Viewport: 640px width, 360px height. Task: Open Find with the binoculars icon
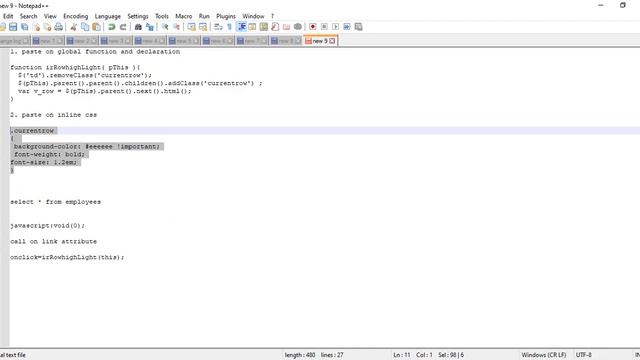click(138, 27)
